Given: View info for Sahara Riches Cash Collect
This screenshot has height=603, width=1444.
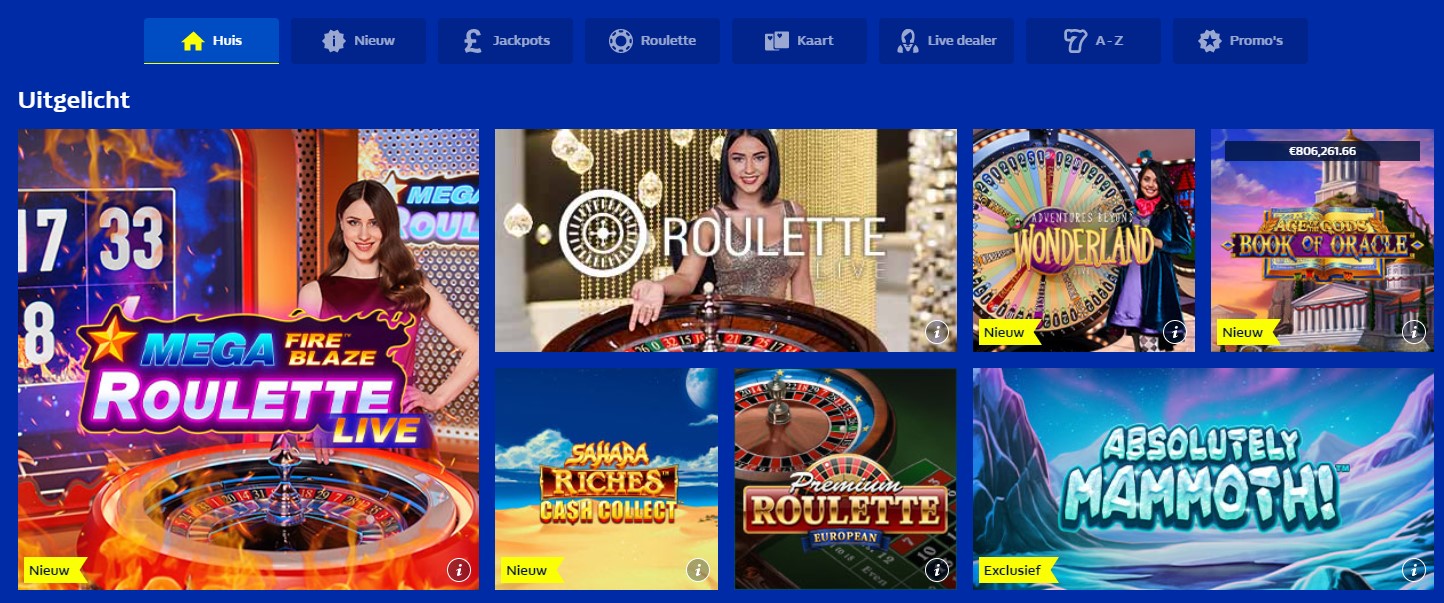Looking at the screenshot, I should 697,570.
